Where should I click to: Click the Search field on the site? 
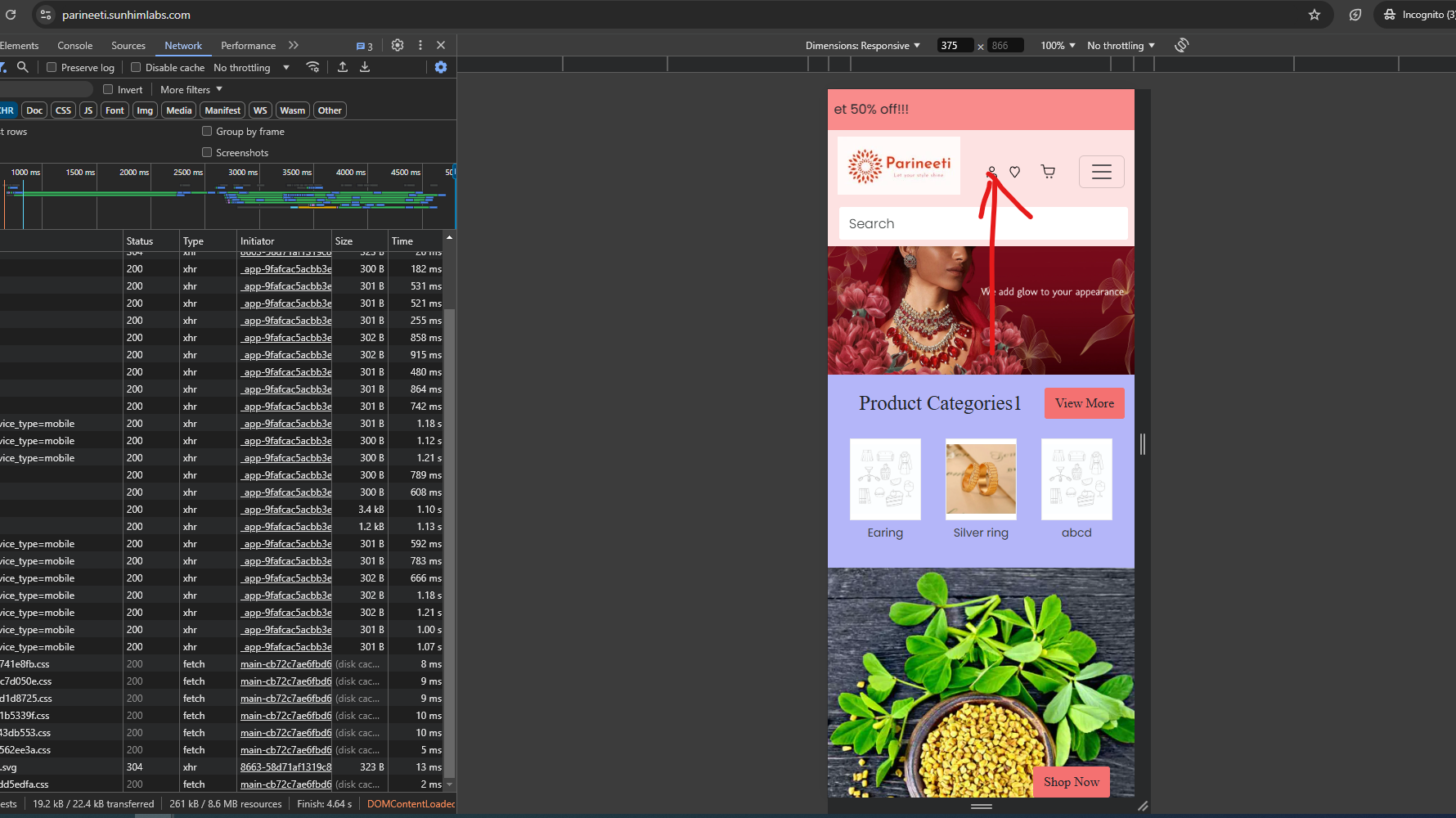tap(983, 223)
